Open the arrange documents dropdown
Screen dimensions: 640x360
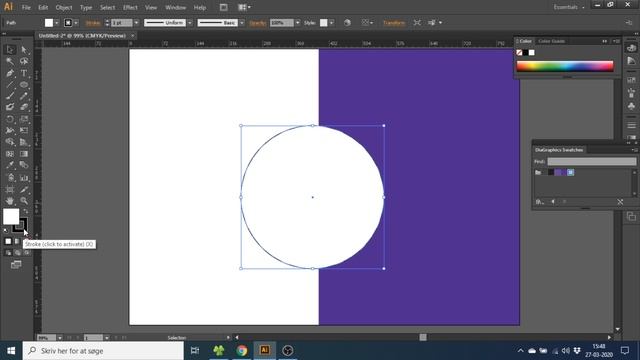(x=244, y=7)
